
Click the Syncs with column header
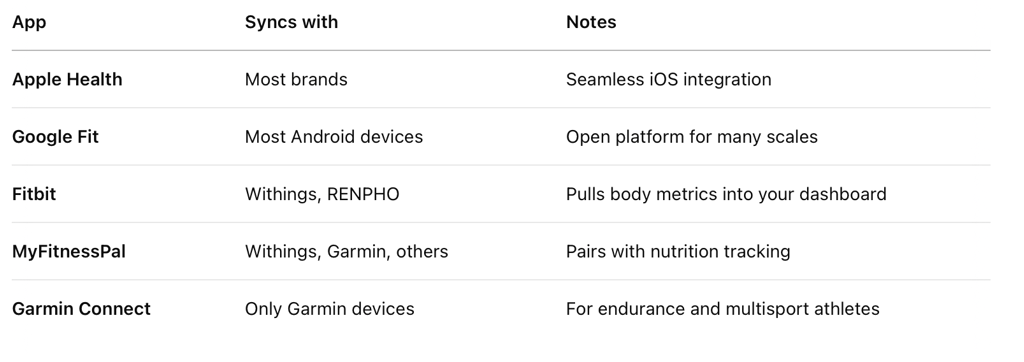click(x=291, y=22)
